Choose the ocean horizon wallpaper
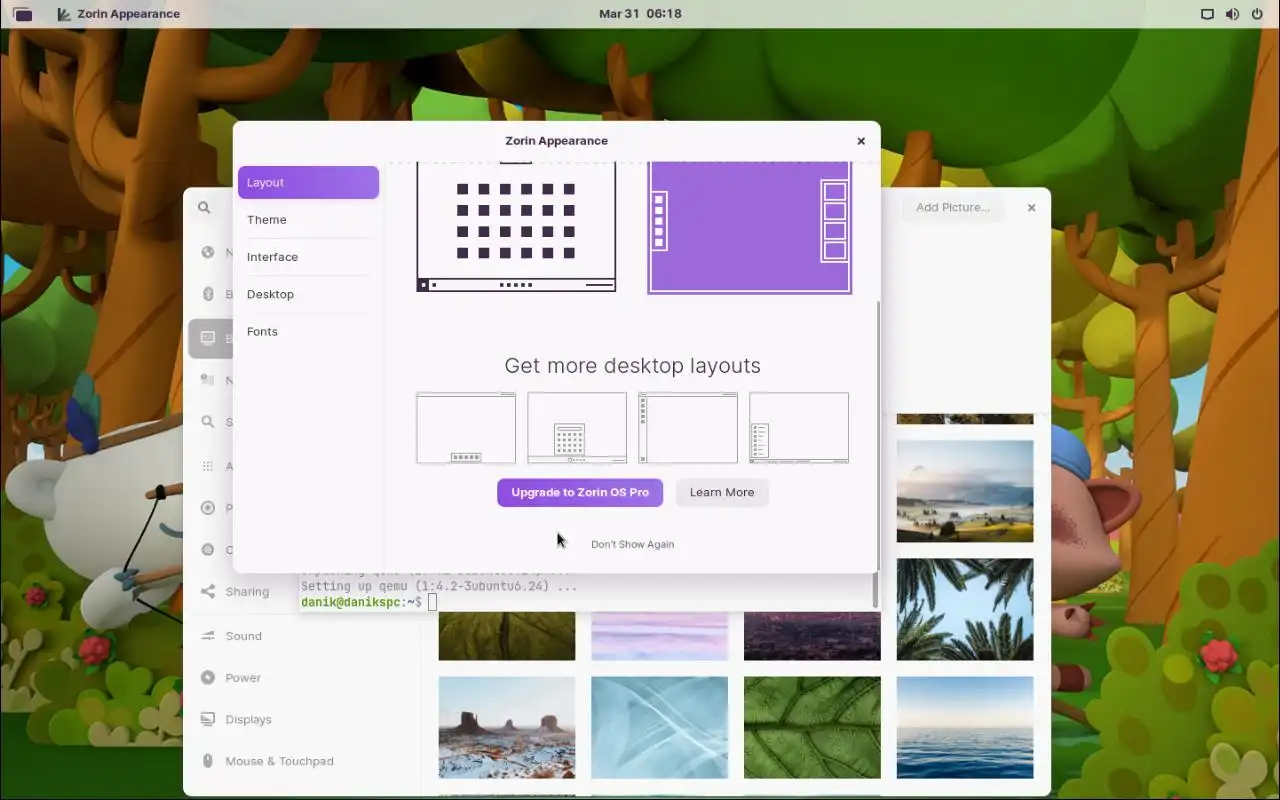This screenshot has height=800, width=1280. 965,727
